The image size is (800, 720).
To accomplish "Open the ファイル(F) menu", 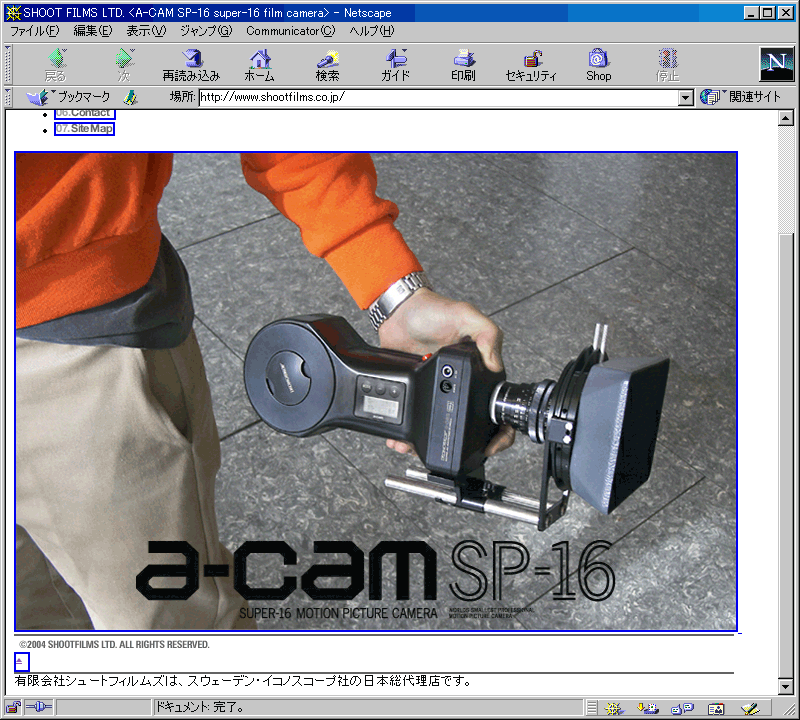I will 35,31.
